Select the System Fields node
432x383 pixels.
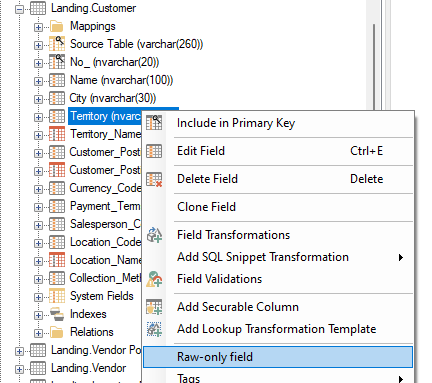[102, 296]
